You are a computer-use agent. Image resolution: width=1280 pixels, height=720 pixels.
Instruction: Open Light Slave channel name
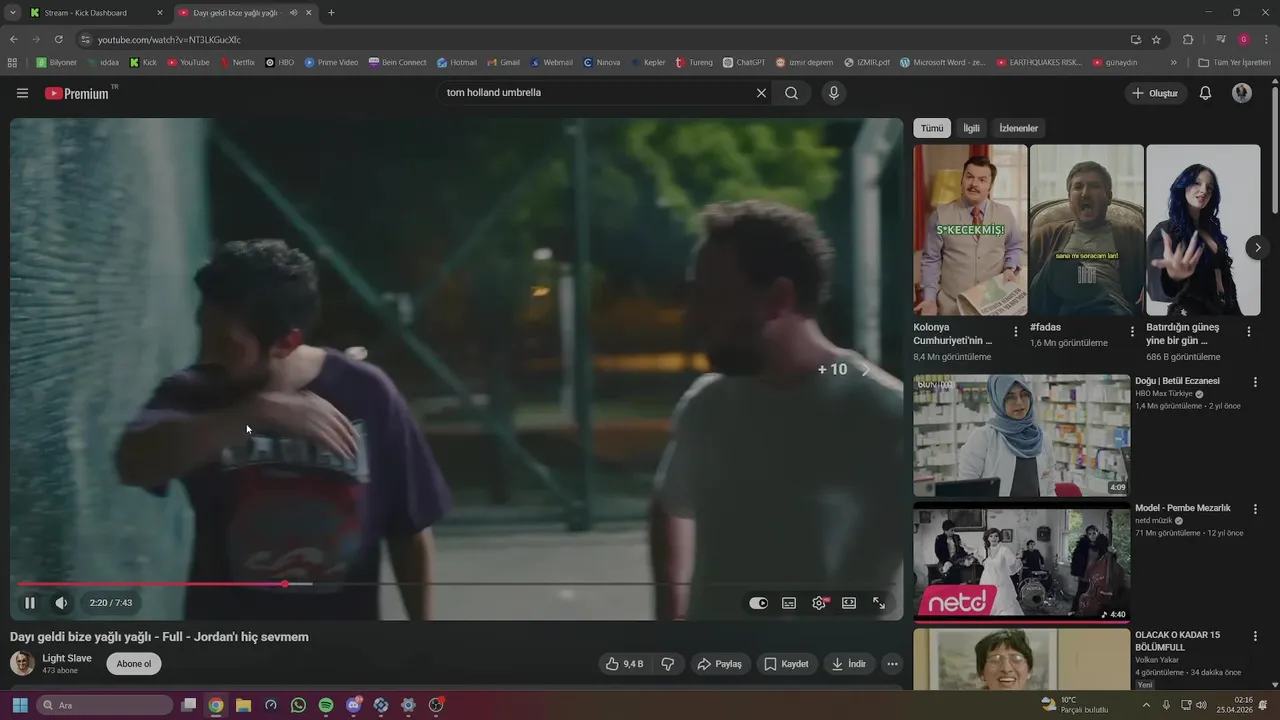tap(67, 658)
